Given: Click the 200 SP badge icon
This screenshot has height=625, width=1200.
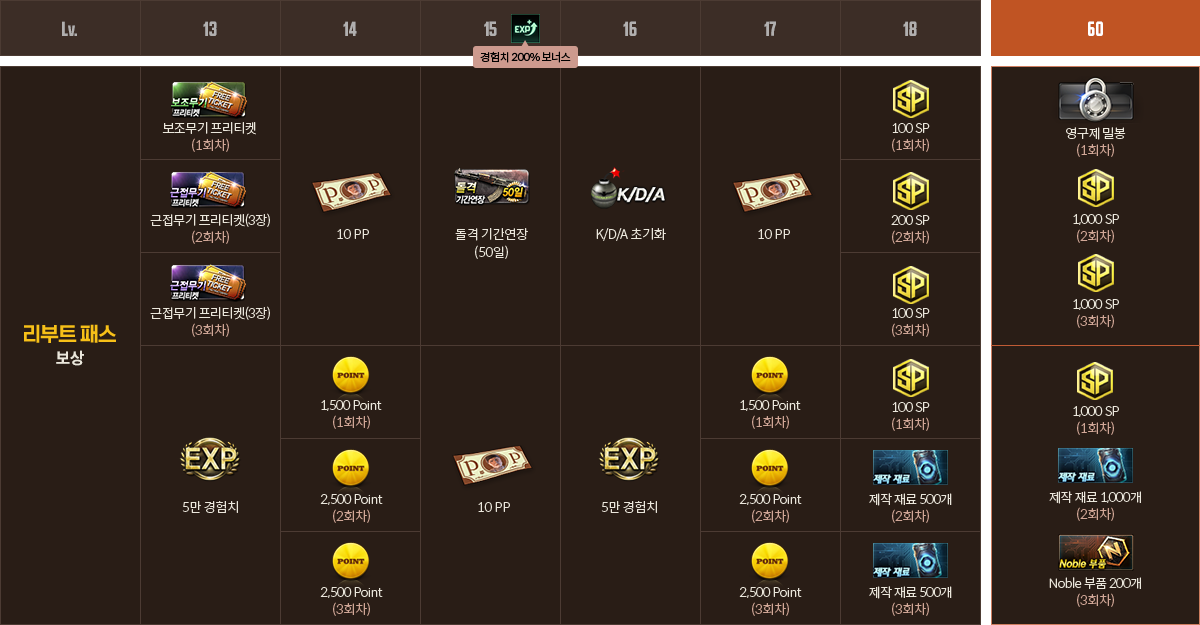Looking at the screenshot, I should pyautogui.click(x=910, y=191).
